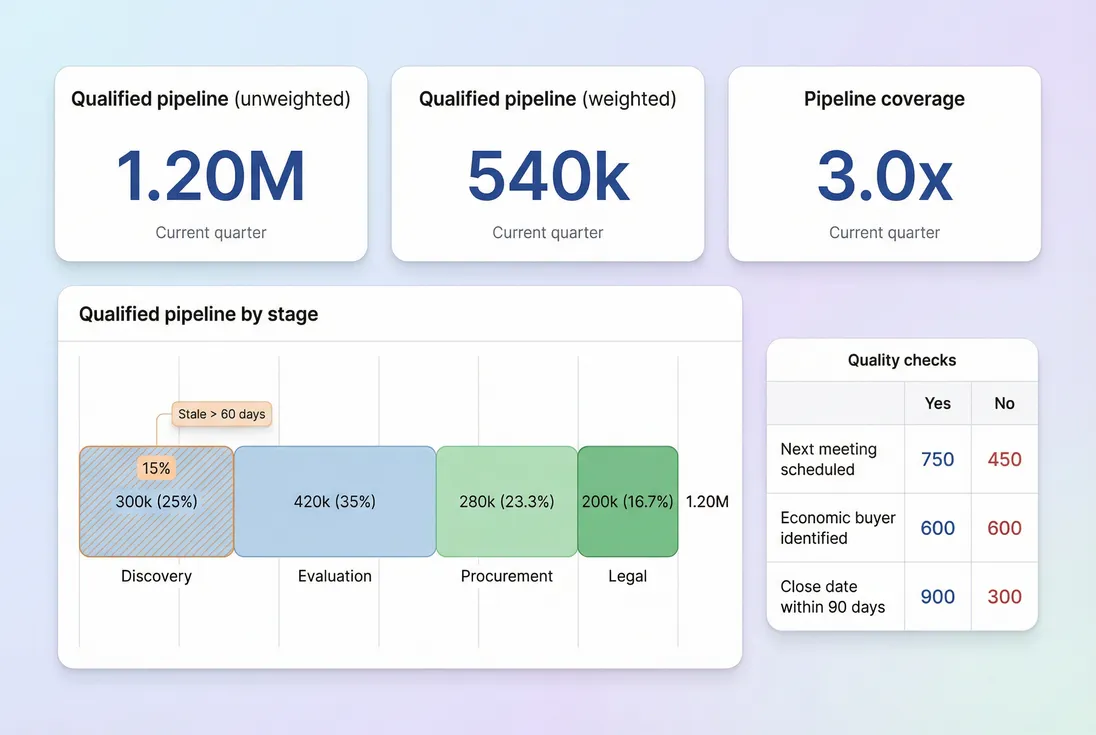Click the 750 Yes value for next meetings
The height and width of the screenshot is (735, 1096).
tap(937, 459)
